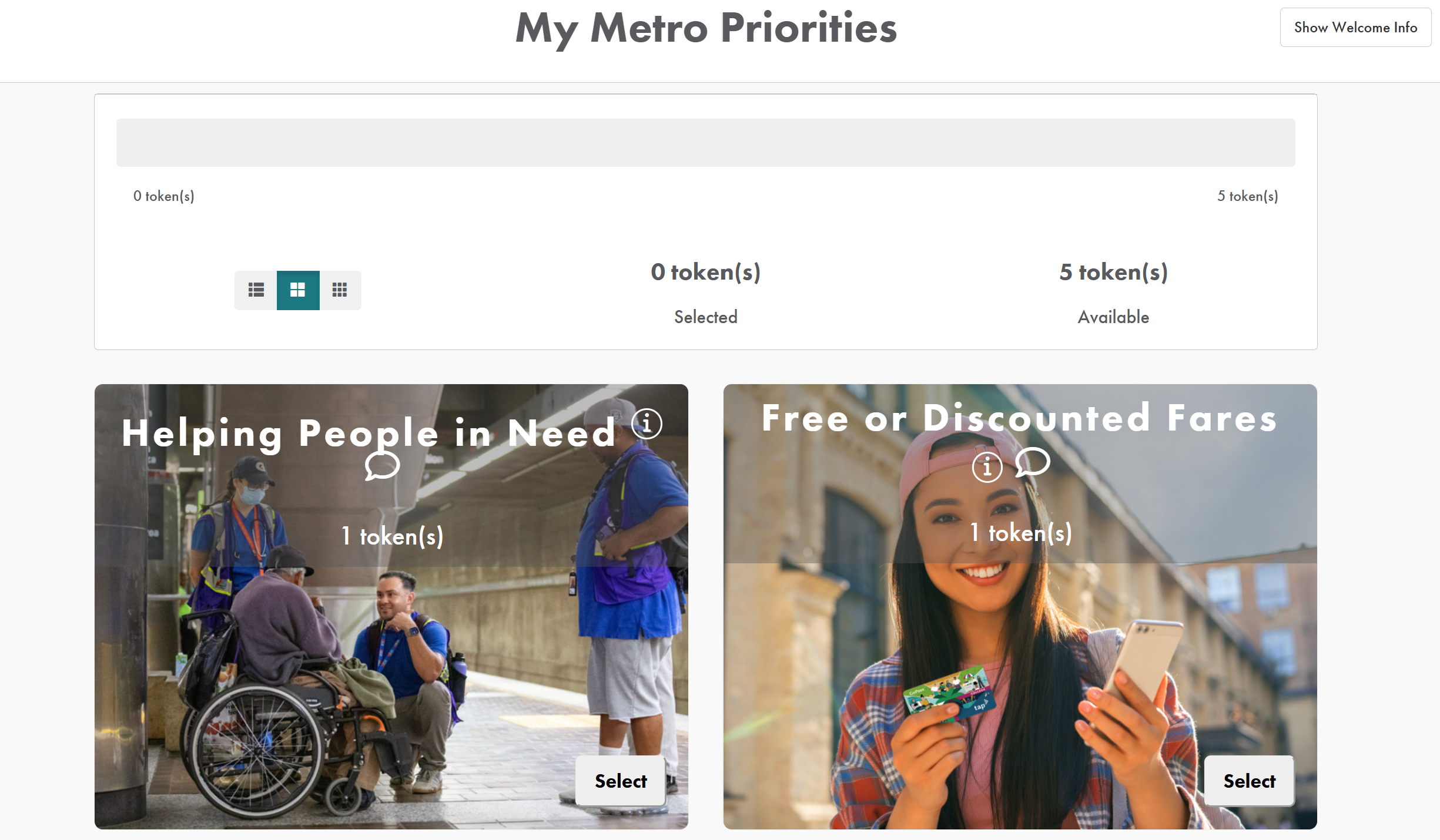
Task: Click the Free or Discounted Fares heading
Action: point(1019,418)
